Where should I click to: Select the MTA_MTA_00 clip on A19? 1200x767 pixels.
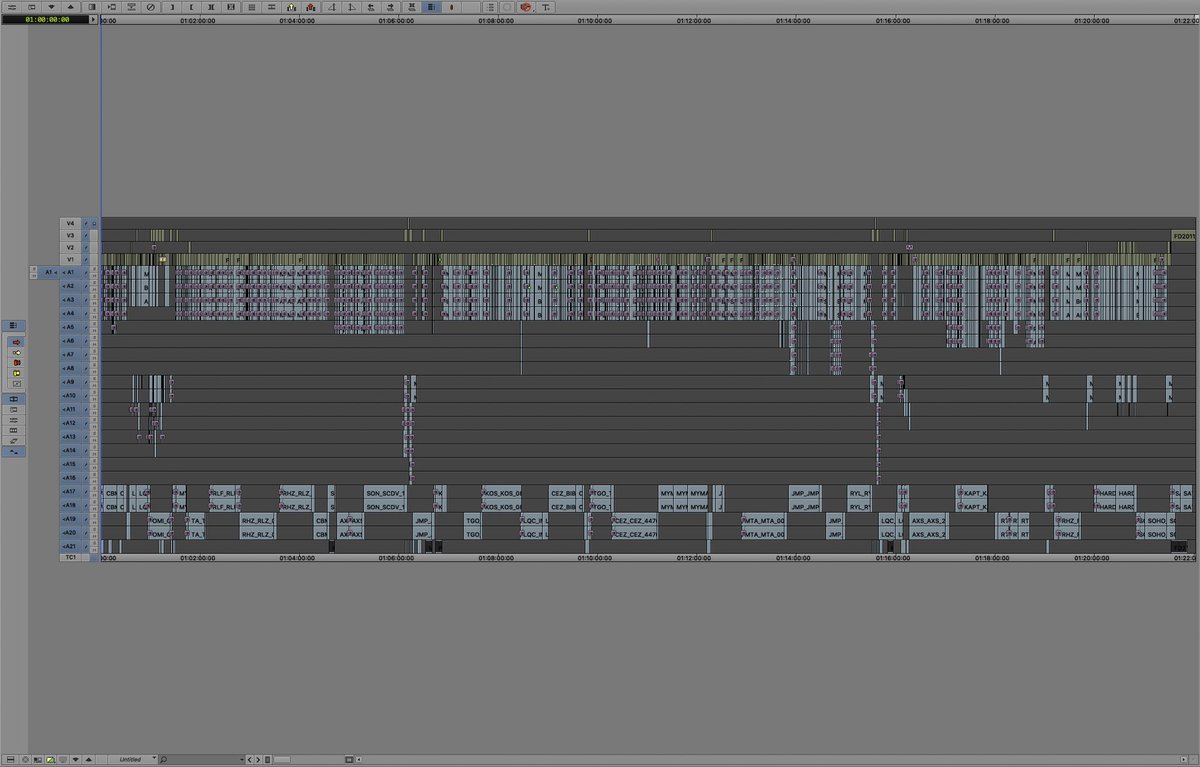(x=764, y=520)
